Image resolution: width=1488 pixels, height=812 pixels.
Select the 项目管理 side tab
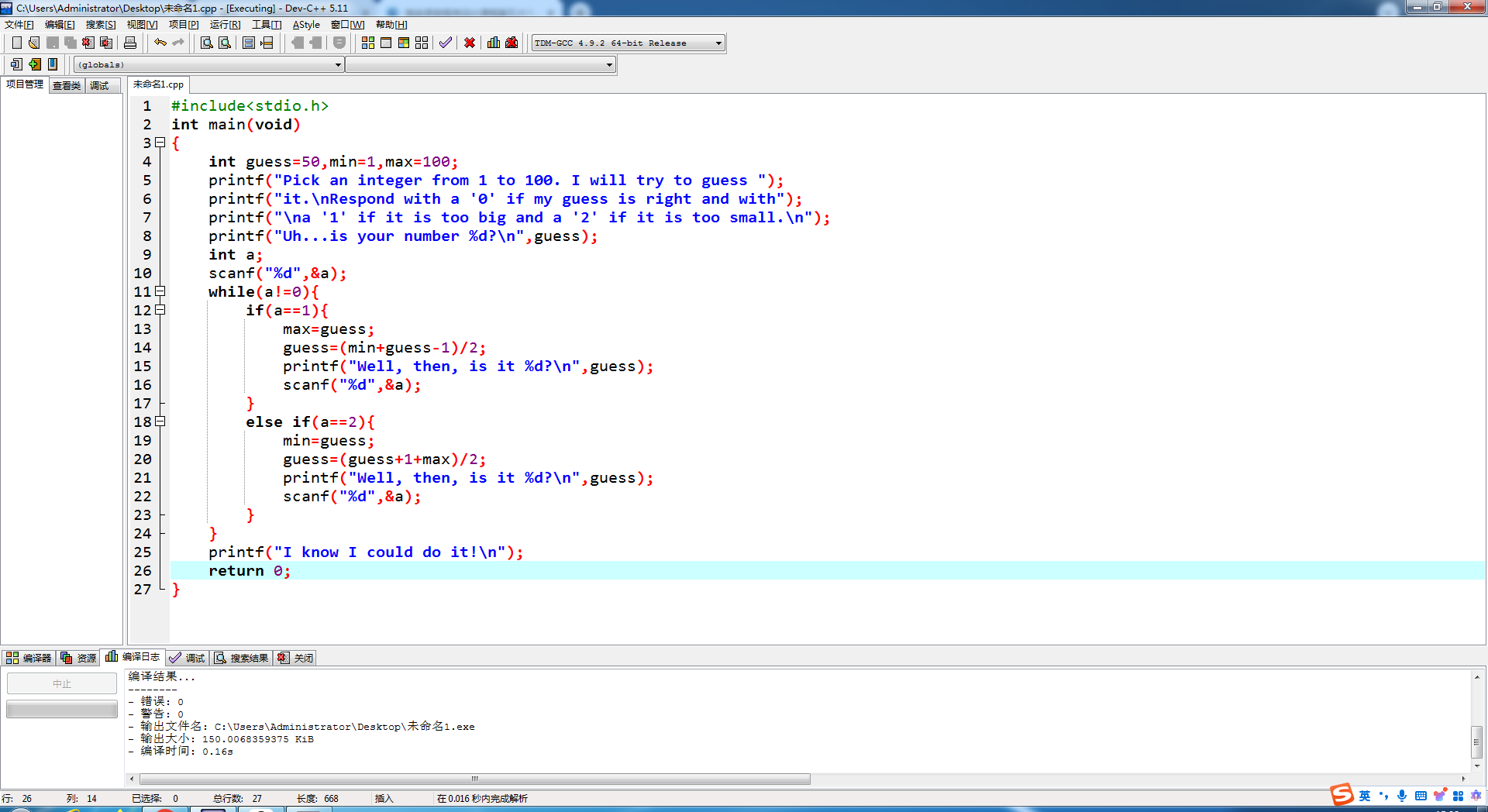click(25, 84)
